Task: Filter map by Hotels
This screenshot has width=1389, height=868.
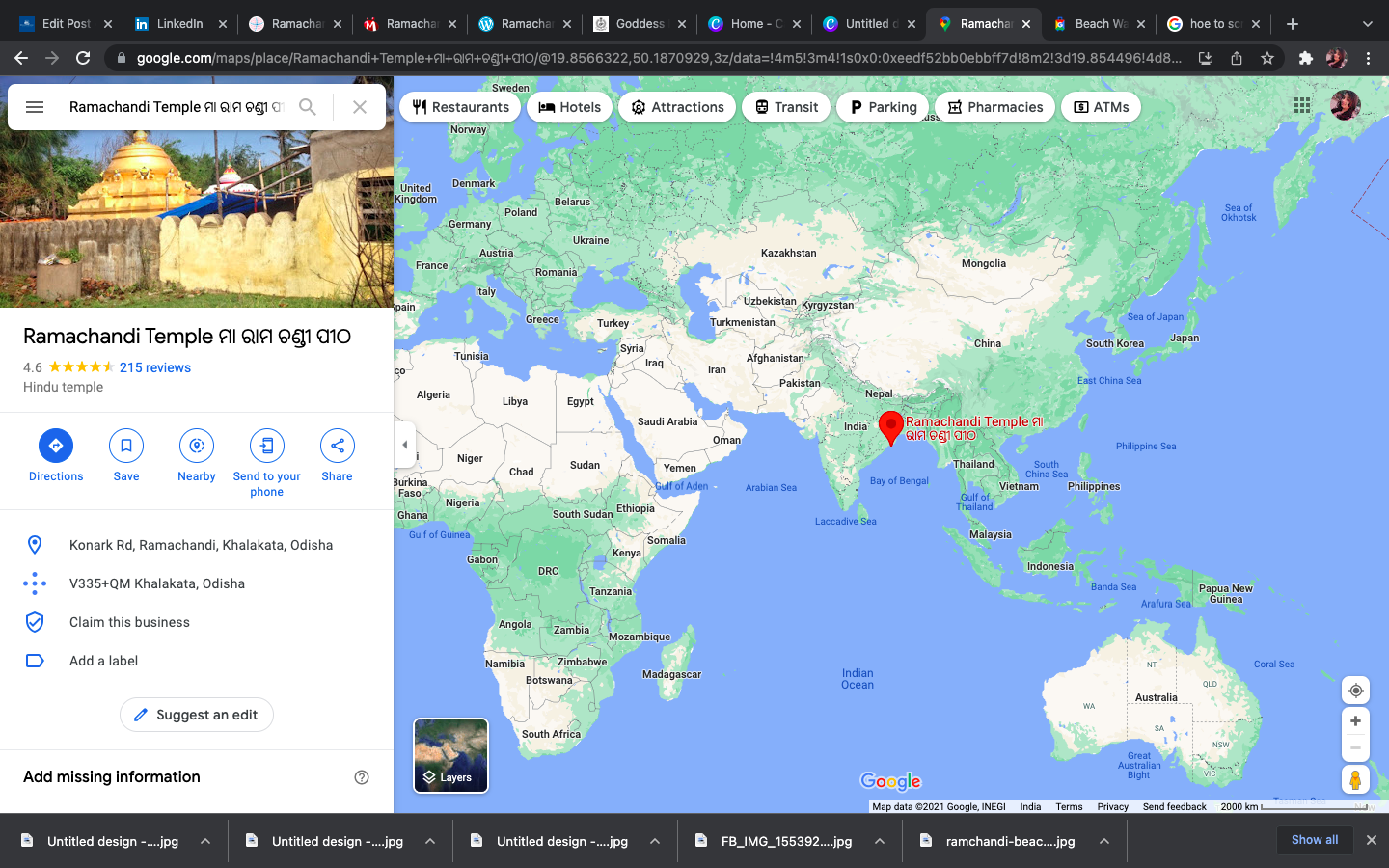Action: coord(570,107)
